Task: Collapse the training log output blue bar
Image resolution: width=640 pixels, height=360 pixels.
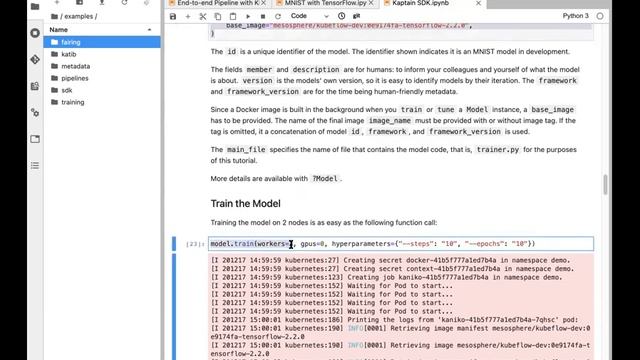Action: (174, 307)
